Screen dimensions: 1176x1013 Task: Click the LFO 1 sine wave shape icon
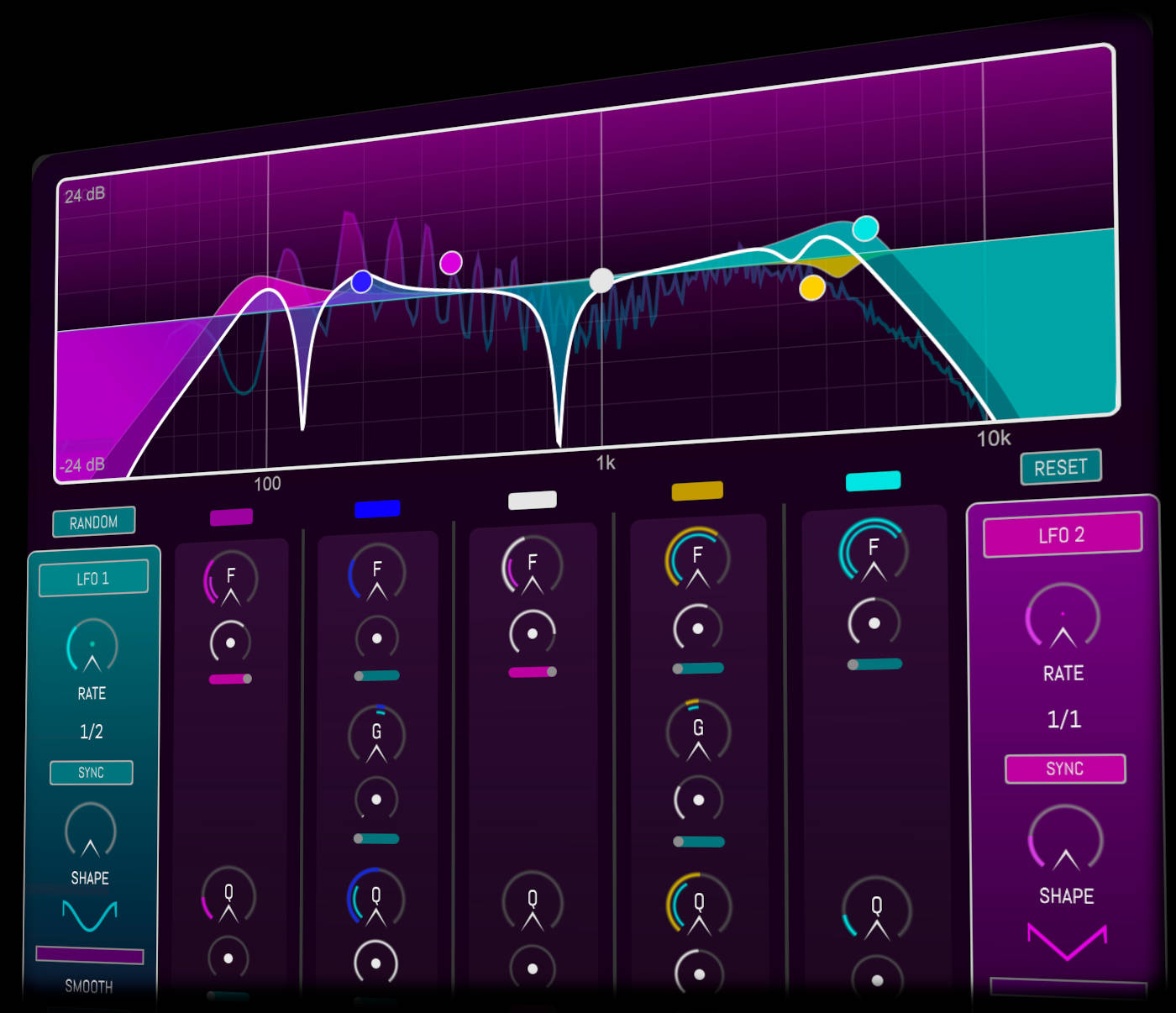[x=90, y=916]
